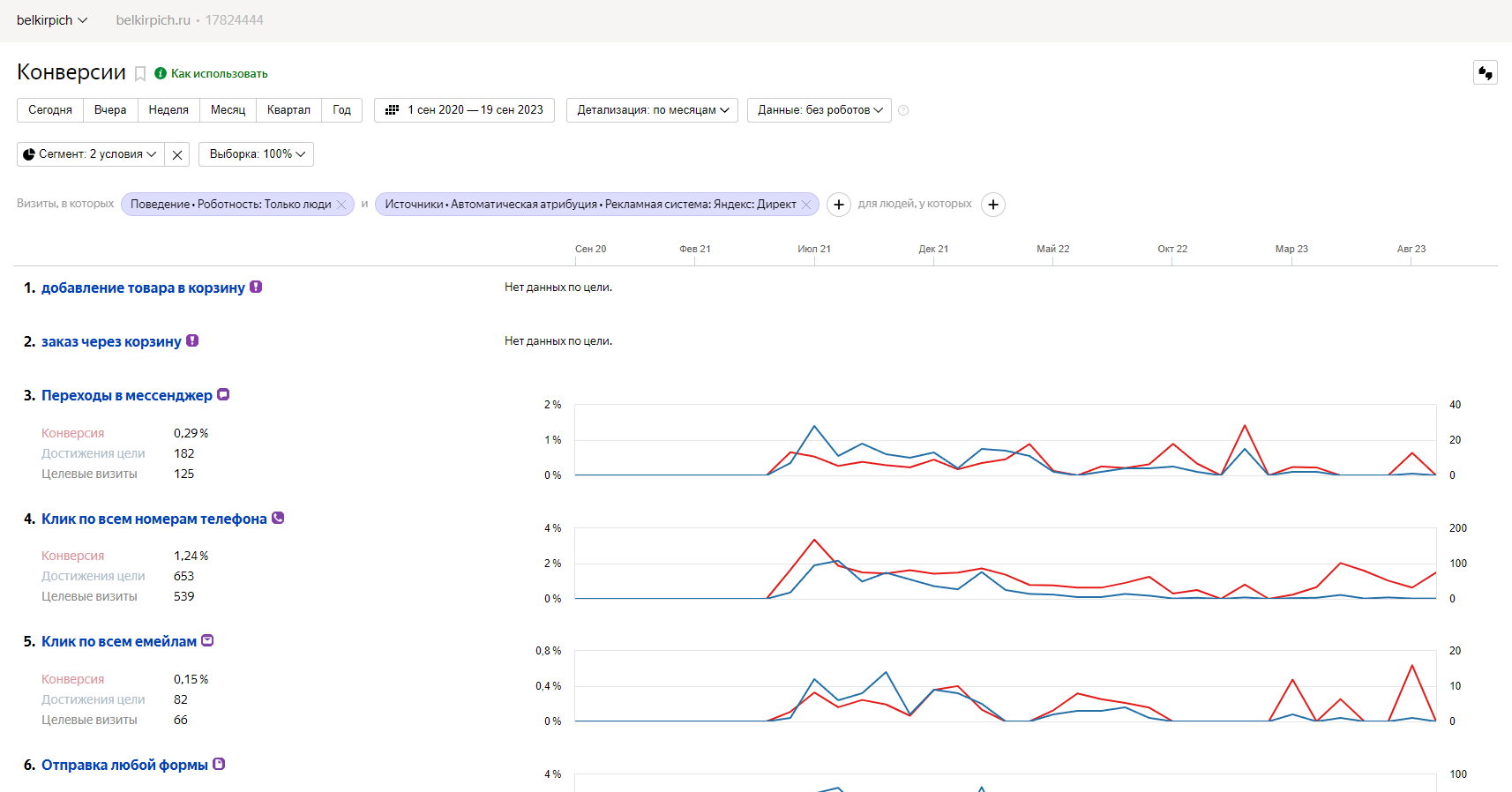Toggle Конверсия line for Клик по всем номерам телефона
Viewport: 1512px width, 792px height.
pos(72,556)
